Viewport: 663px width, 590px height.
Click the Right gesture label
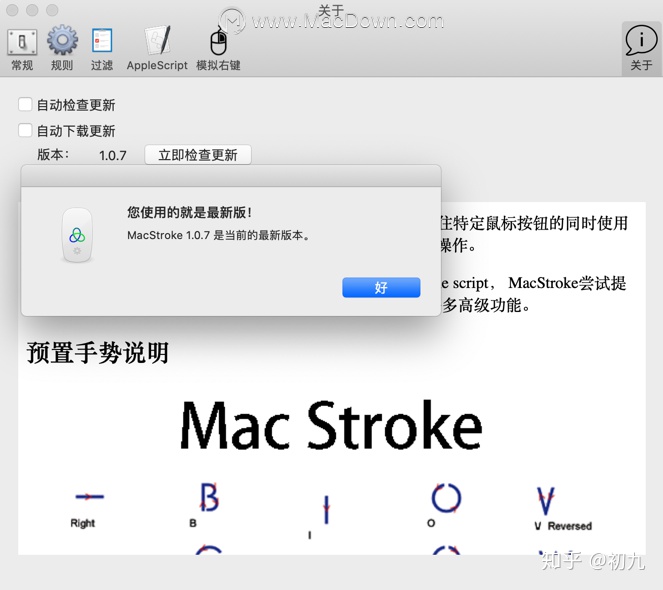coord(82,524)
